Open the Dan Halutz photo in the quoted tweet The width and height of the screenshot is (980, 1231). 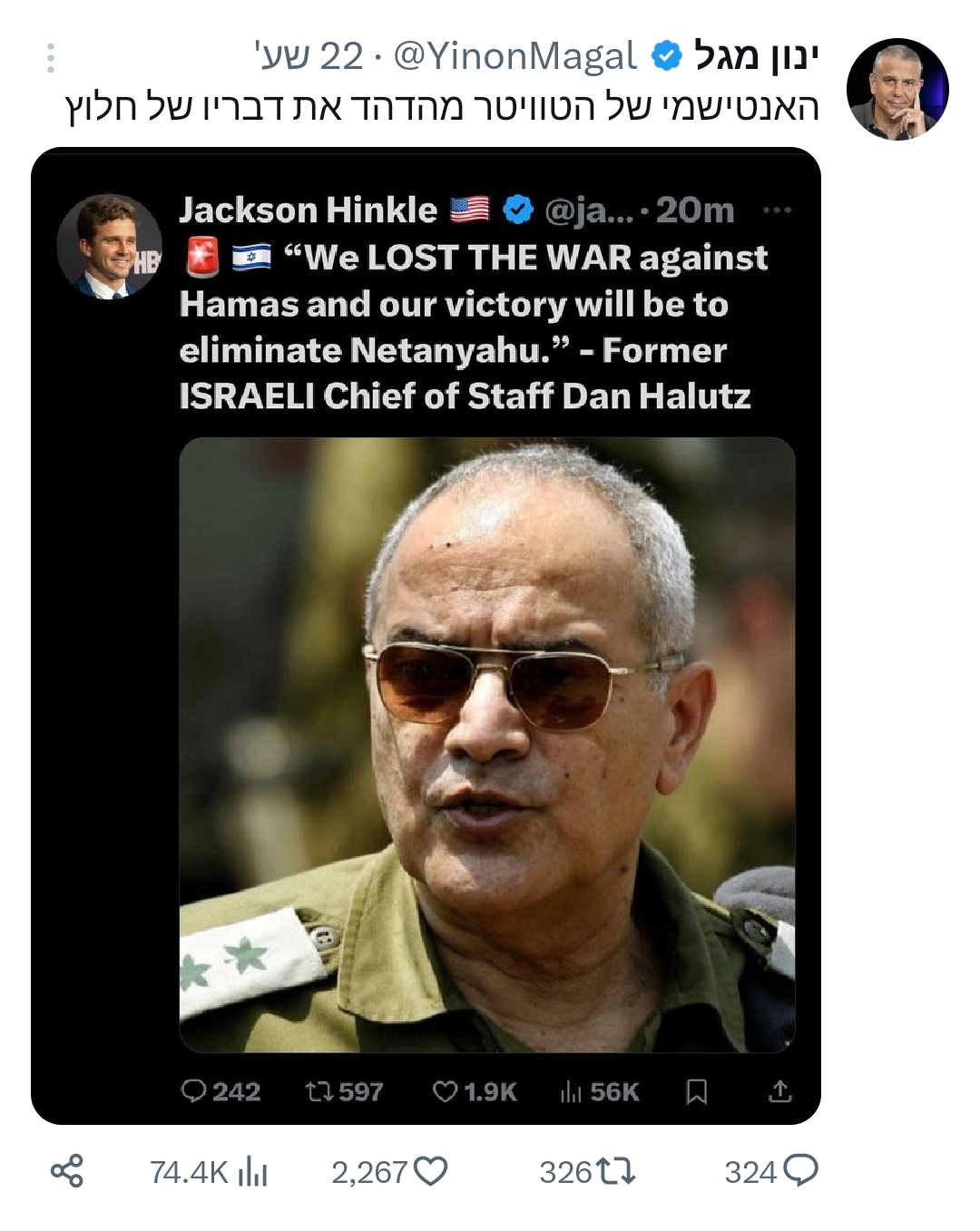tap(487, 745)
